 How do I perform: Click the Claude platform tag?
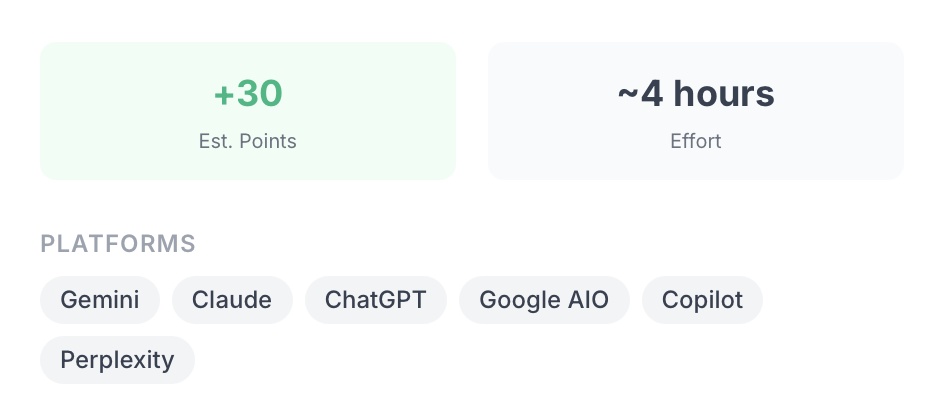point(232,300)
